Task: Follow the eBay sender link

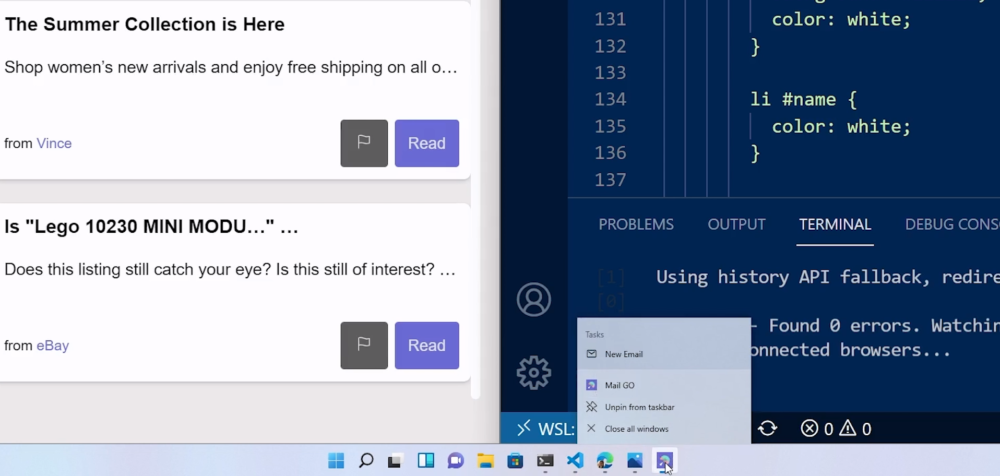Action: click(52, 345)
